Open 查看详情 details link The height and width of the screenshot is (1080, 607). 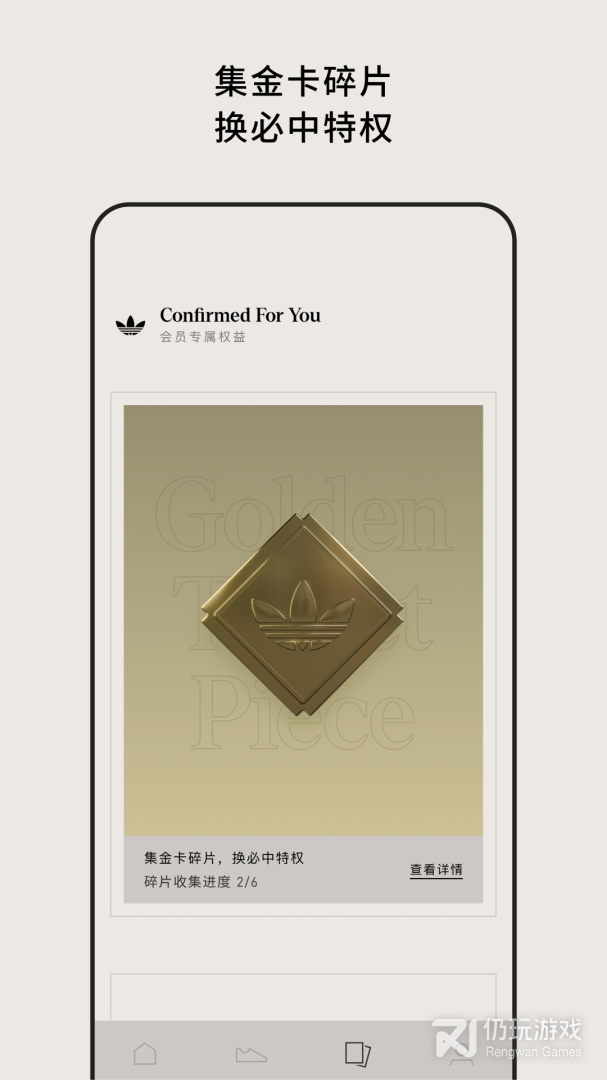[x=436, y=870]
